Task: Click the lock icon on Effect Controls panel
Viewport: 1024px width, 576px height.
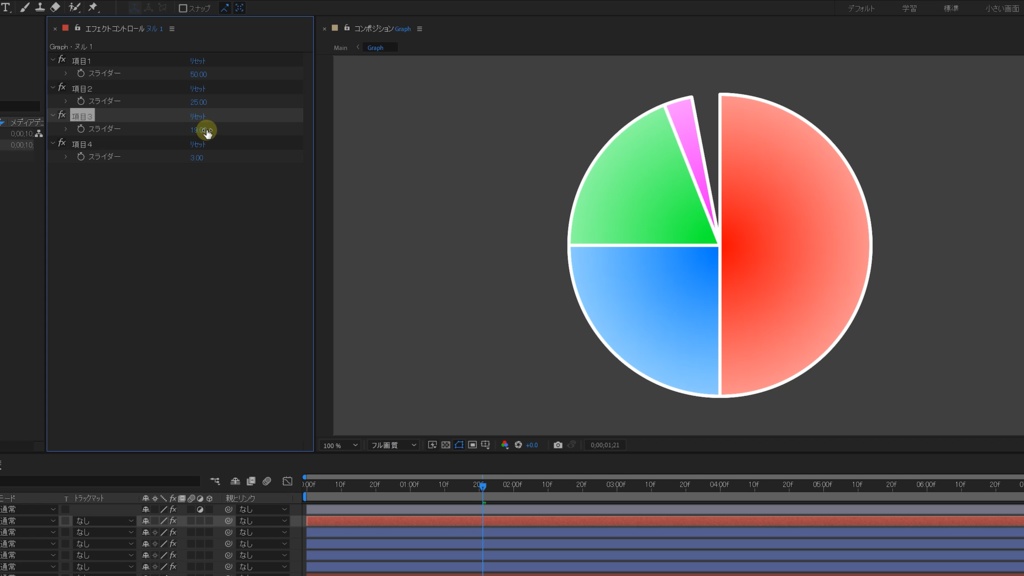Action: point(77,28)
